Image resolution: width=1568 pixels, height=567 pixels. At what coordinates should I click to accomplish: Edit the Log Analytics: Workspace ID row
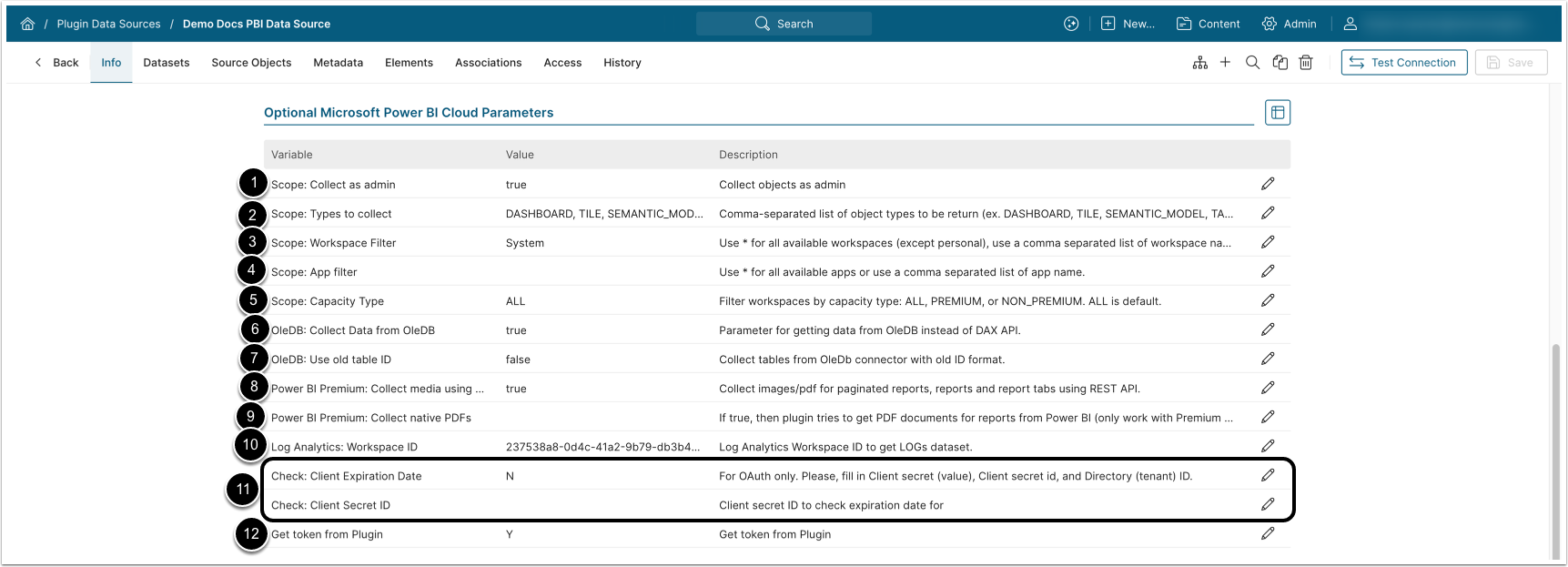click(x=1268, y=446)
